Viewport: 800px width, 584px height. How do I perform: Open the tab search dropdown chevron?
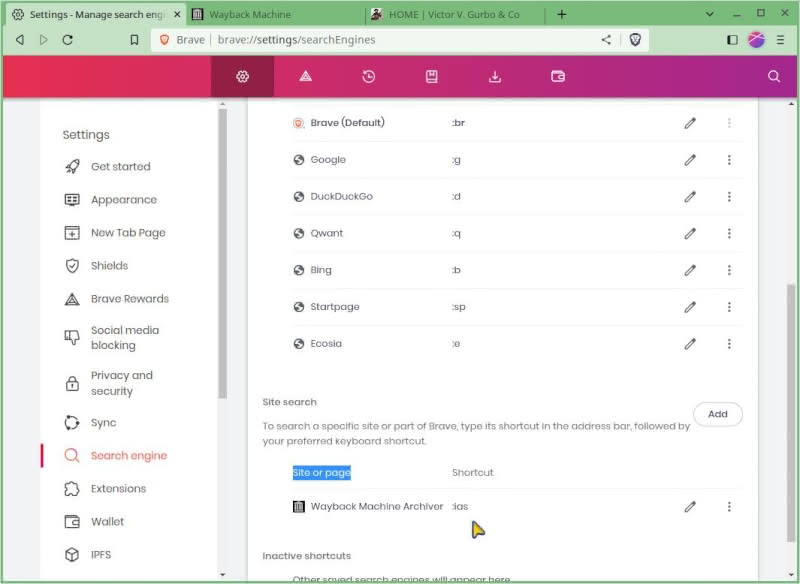710,14
